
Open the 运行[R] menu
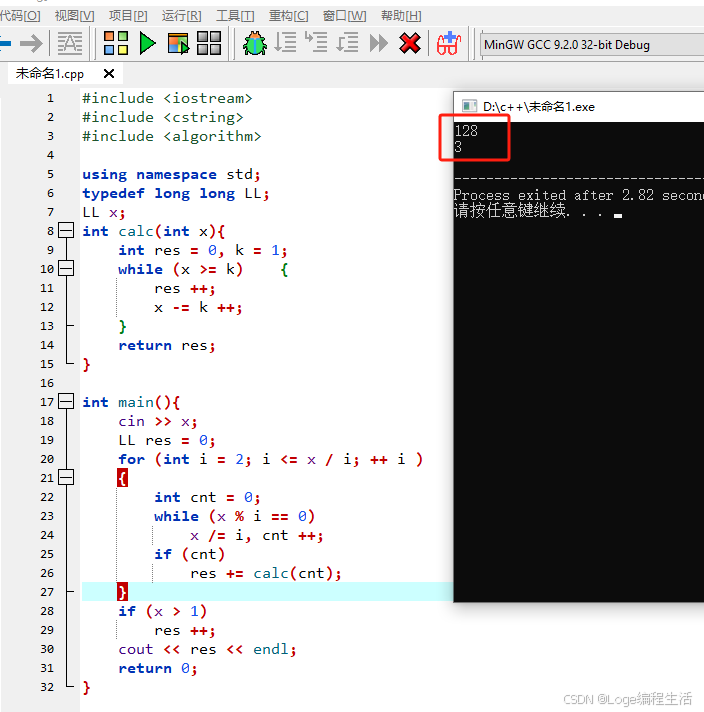(182, 16)
